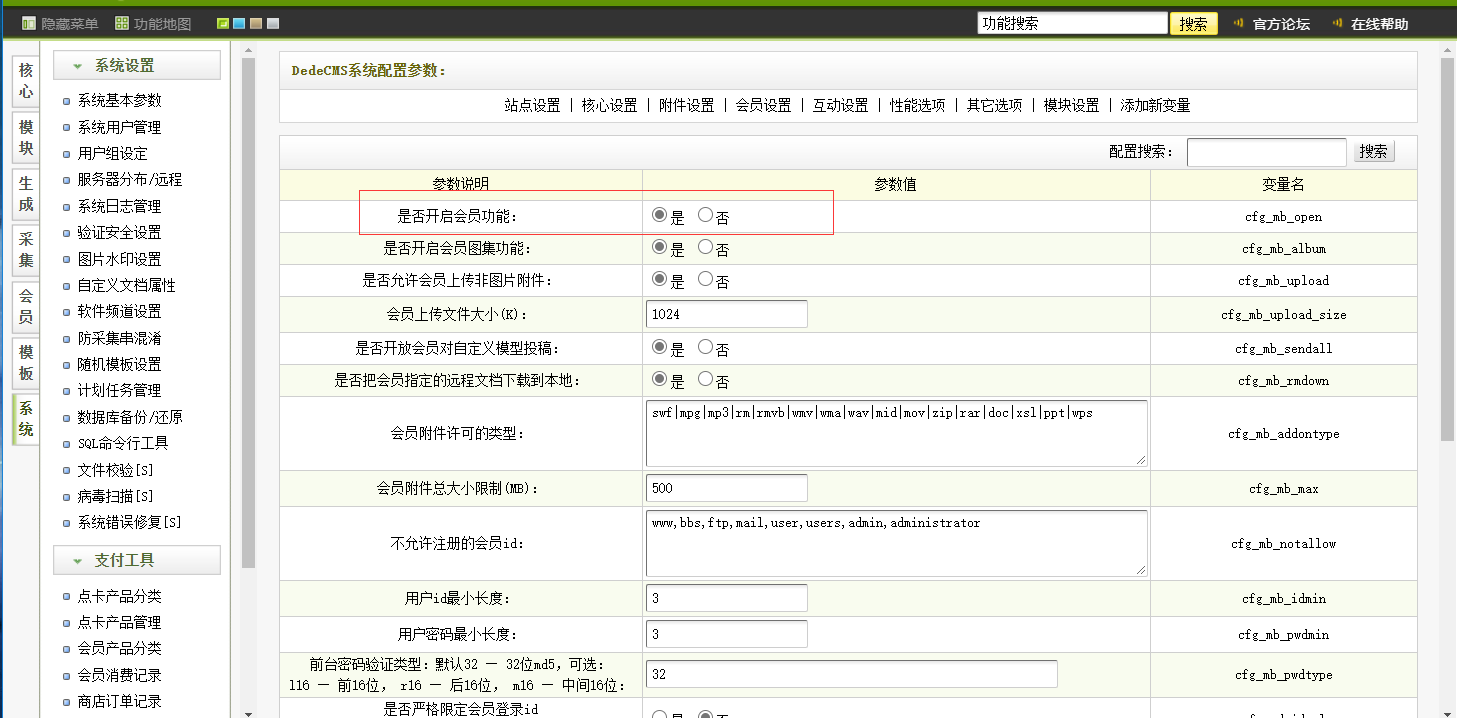The width and height of the screenshot is (1457, 718).
Task: Click the 会员附件总大小限制 input field
Action: tap(726, 488)
